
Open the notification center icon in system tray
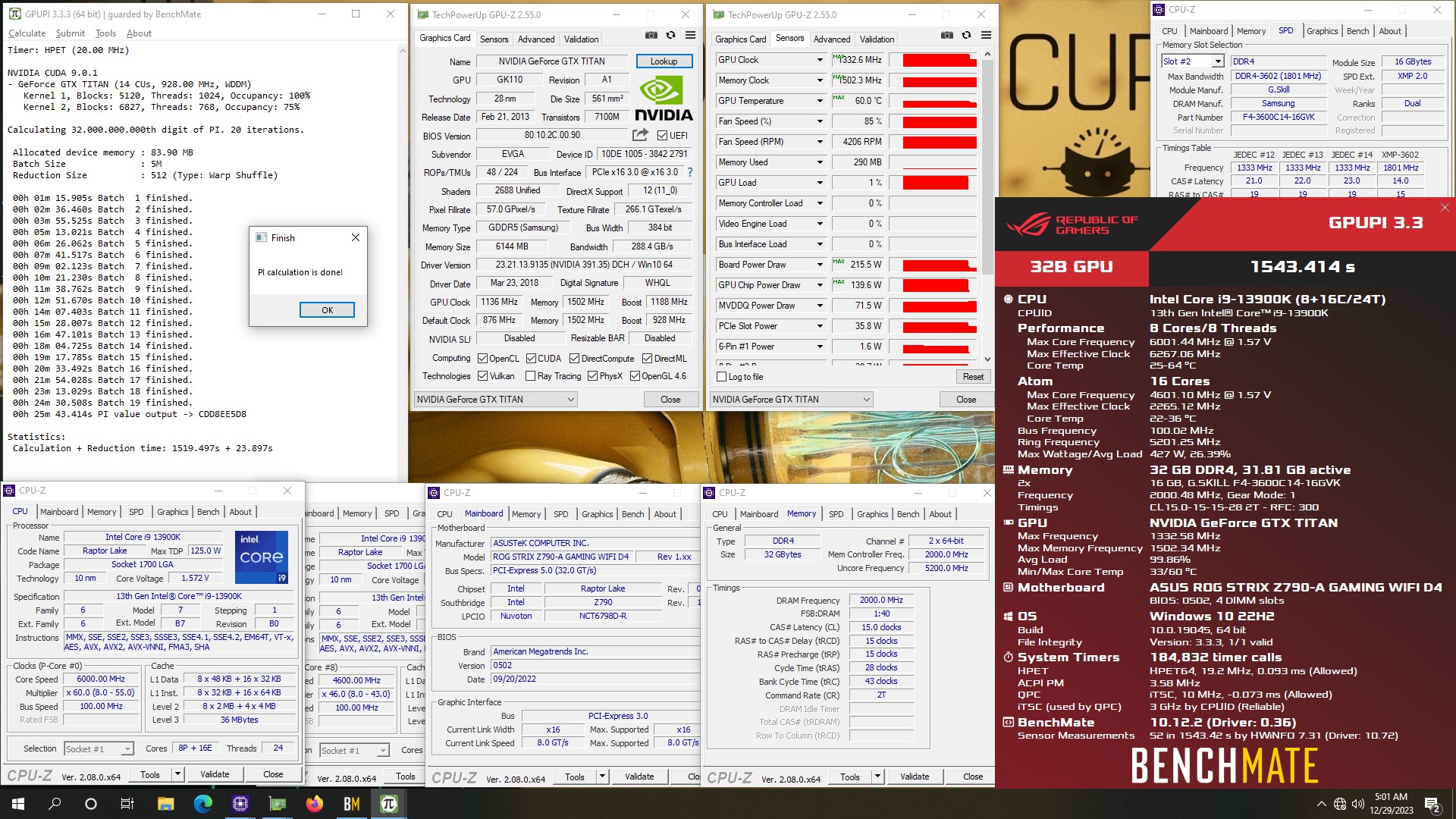[1432, 804]
